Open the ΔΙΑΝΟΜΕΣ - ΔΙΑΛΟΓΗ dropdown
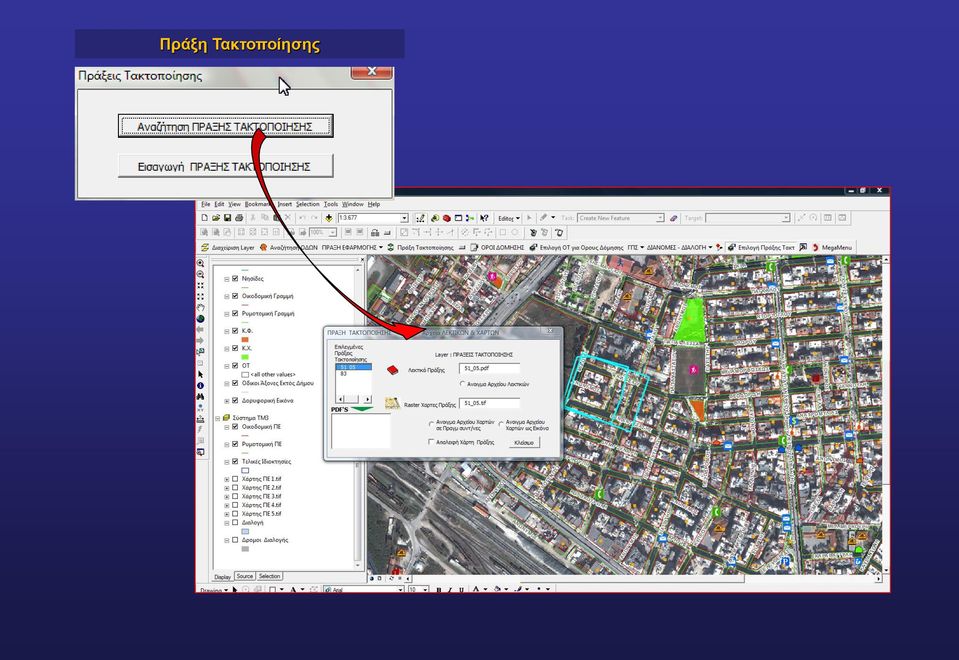This screenshot has width=959, height=660. coord(679,248)
